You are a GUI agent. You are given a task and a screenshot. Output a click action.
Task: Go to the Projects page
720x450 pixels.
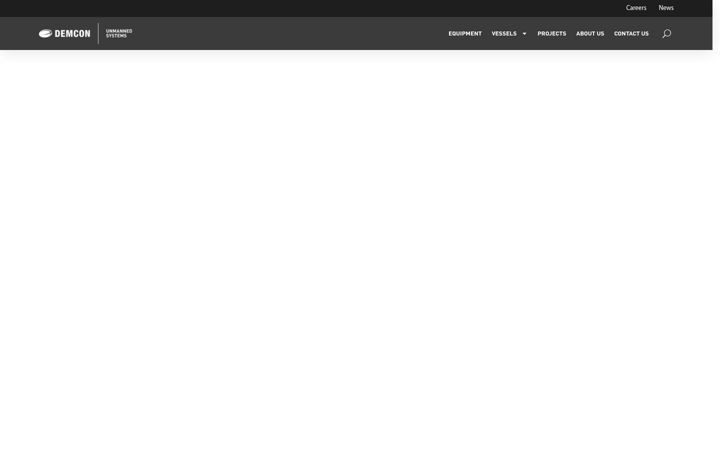[551, 34]
